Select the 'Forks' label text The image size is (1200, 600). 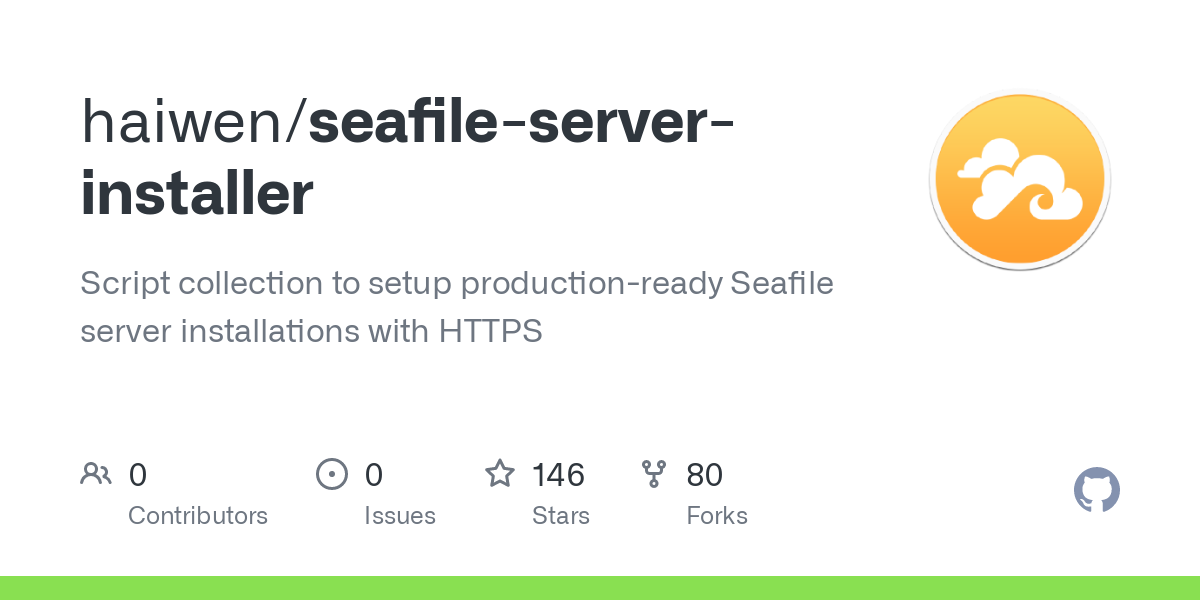click(717, 516)
